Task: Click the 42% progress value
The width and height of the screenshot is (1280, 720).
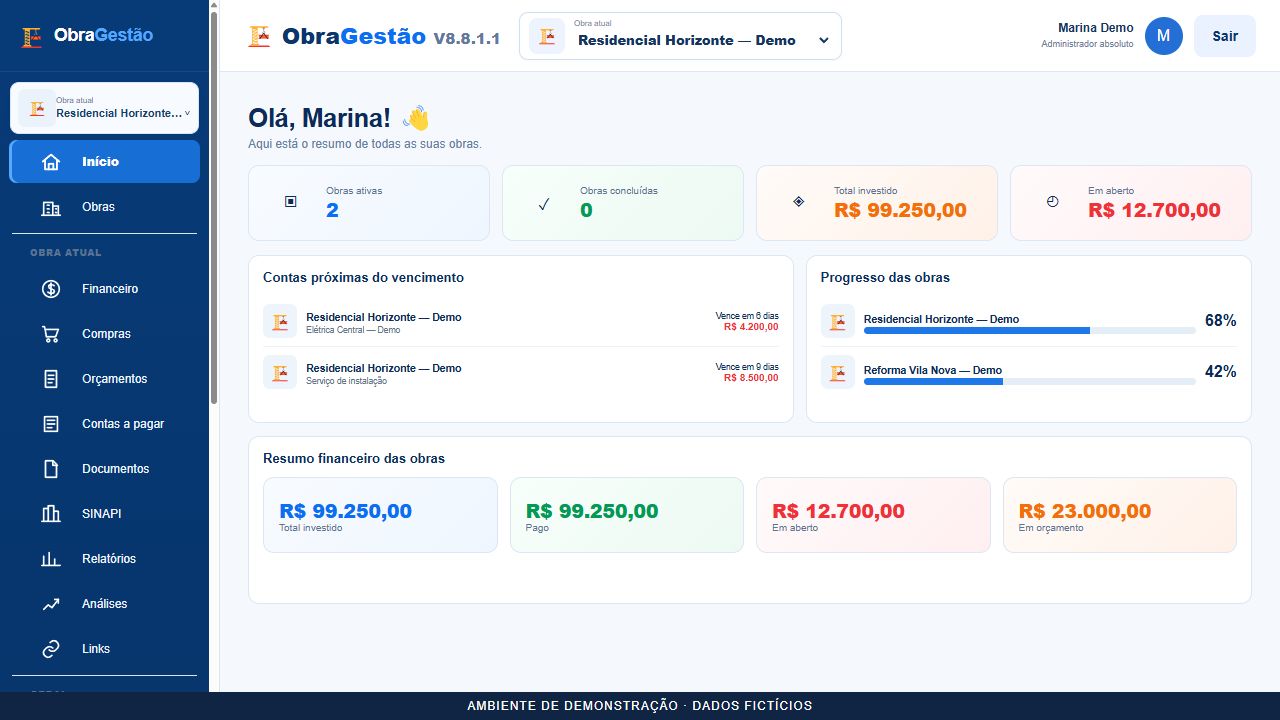Action: tap(1221, 372)
